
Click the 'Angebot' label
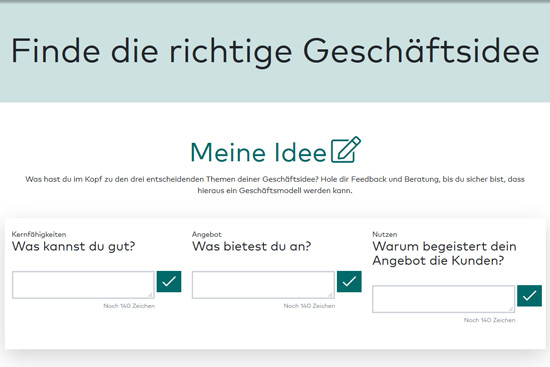pos(207,234)
